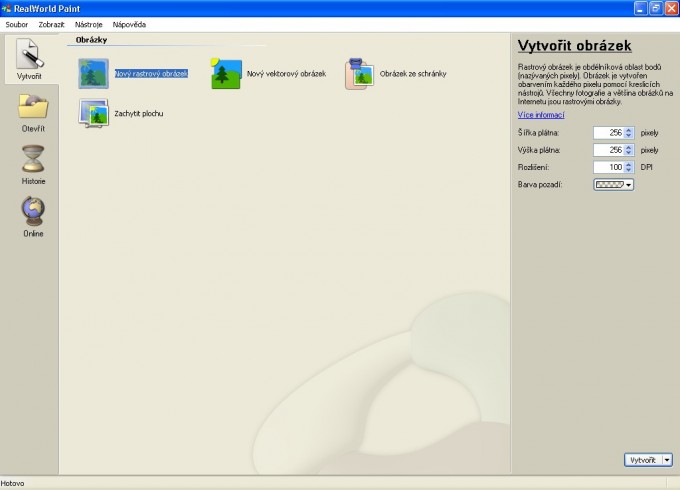Select the Vytvořit sidebar icon
680x490 pixels.
point(29,54)
